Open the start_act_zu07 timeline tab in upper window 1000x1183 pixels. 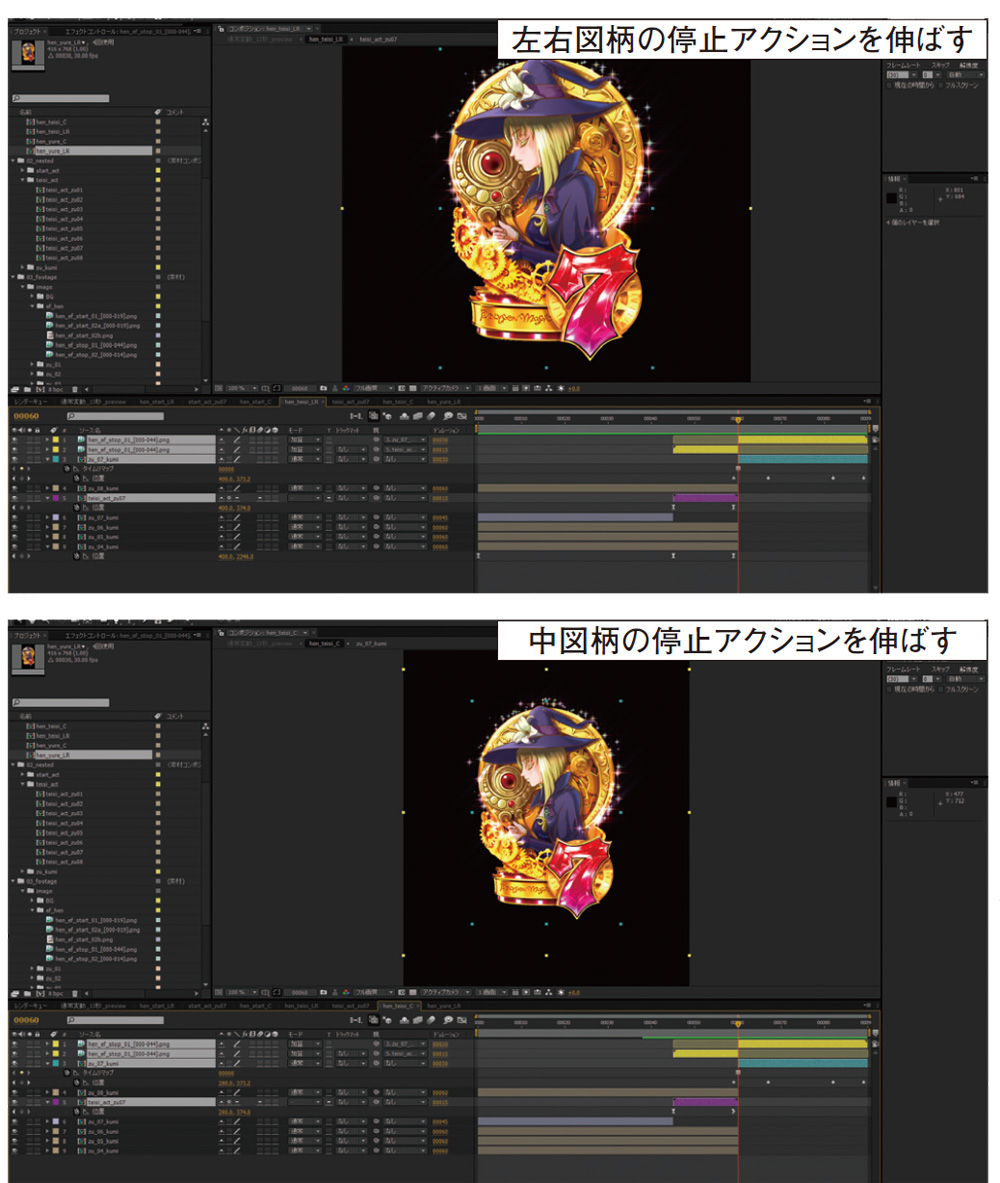coord(207,401)
